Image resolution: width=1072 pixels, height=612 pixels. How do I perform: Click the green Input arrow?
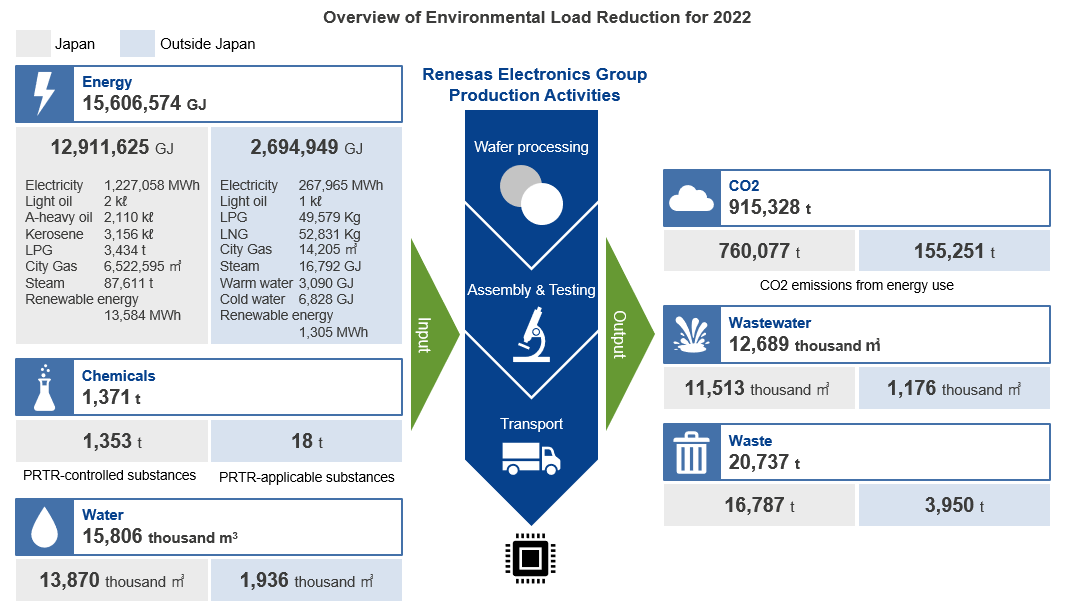tap(434, 334)
